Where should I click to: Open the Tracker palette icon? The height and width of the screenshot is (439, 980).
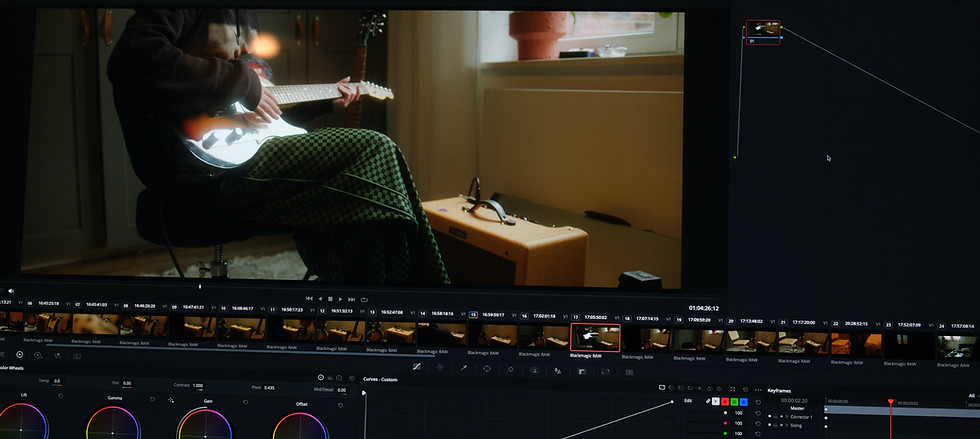click(x=511, y=369)
